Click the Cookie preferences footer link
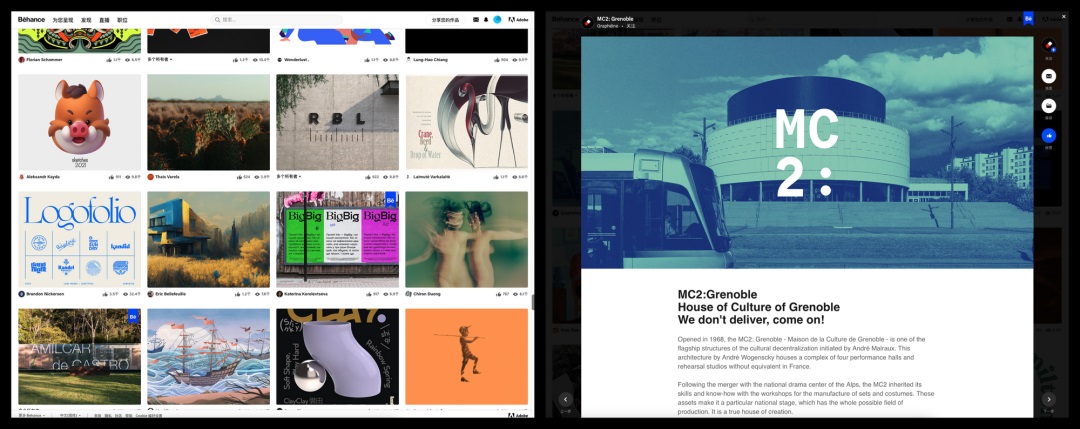 [149, 416]
